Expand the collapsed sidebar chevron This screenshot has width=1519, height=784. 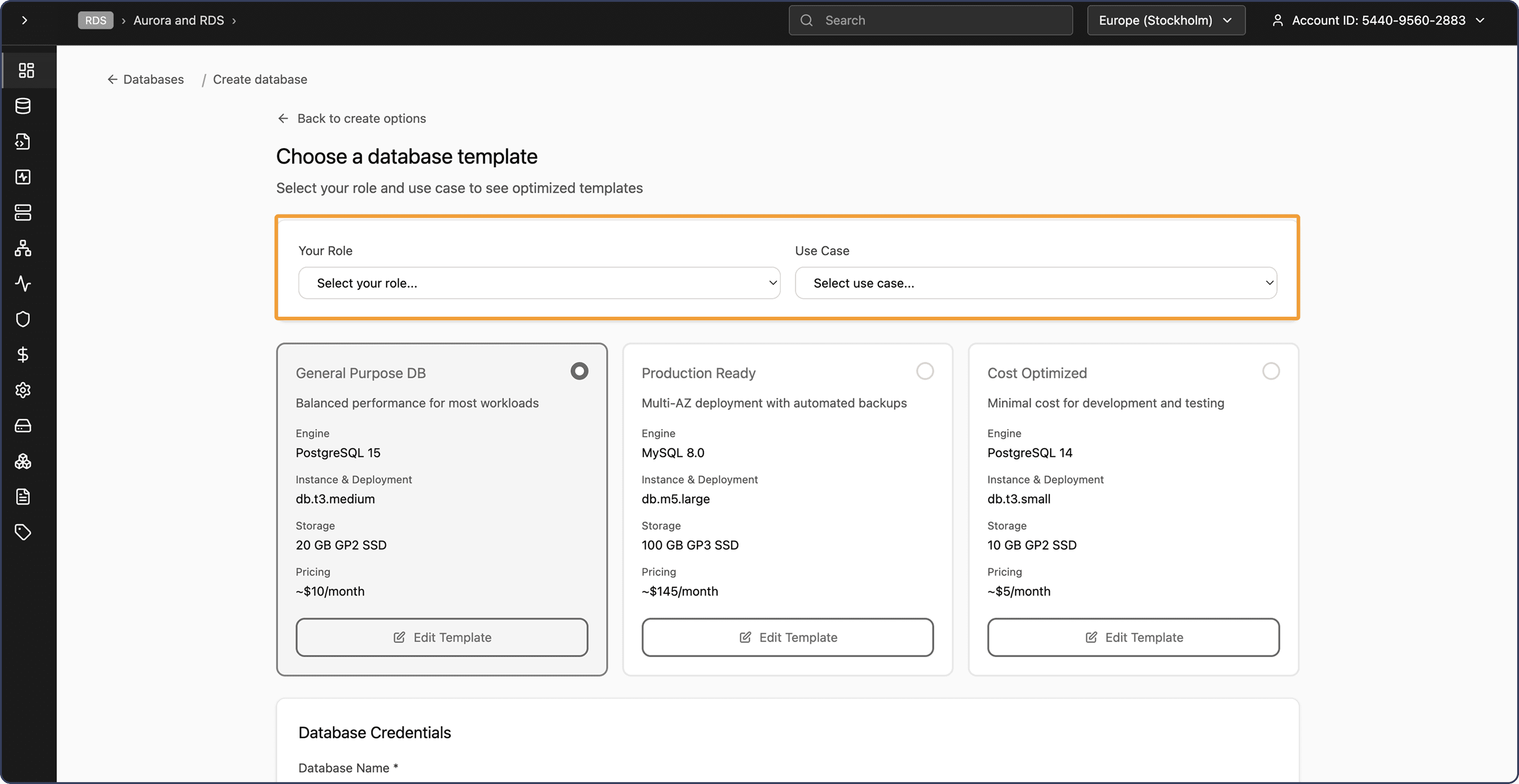(x=24, y=20)
